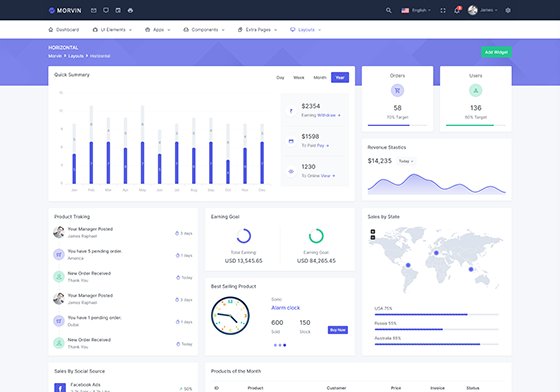The width and height of the screenshot is (560, 392).
Task: Expand the Apps menu
Action: (x=158, y=30)
